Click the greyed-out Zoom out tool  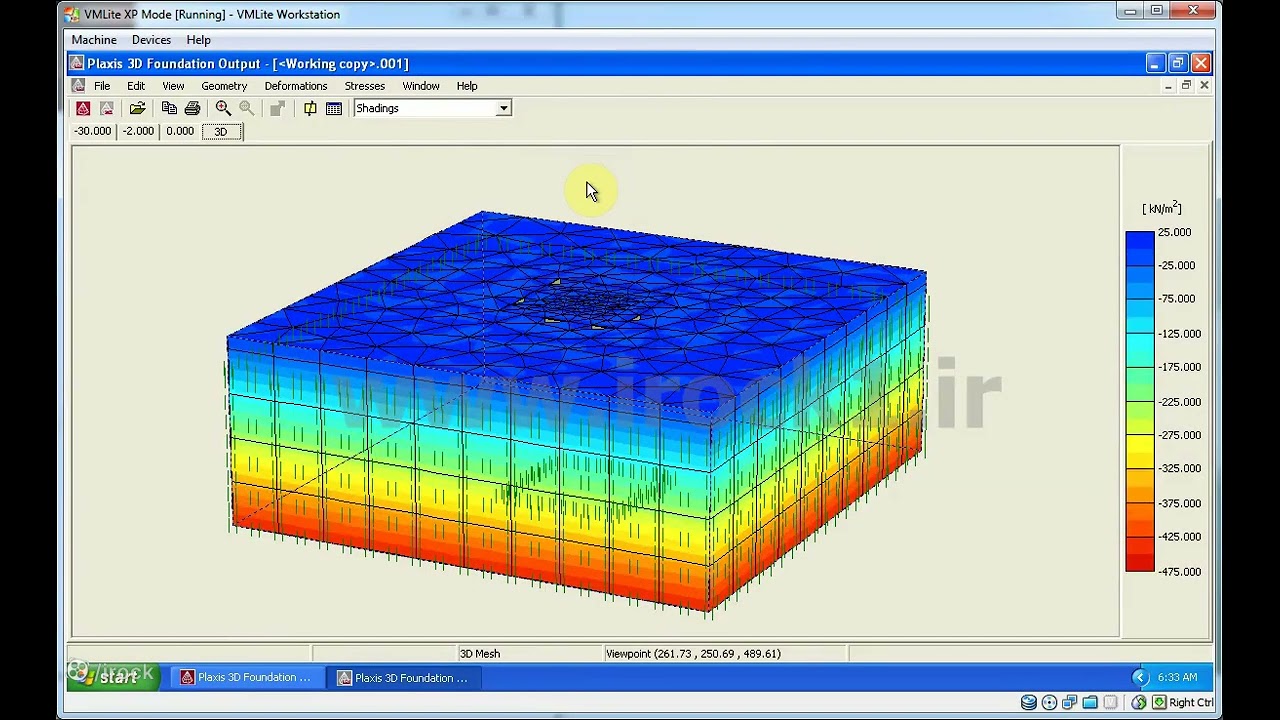point(246,108)
